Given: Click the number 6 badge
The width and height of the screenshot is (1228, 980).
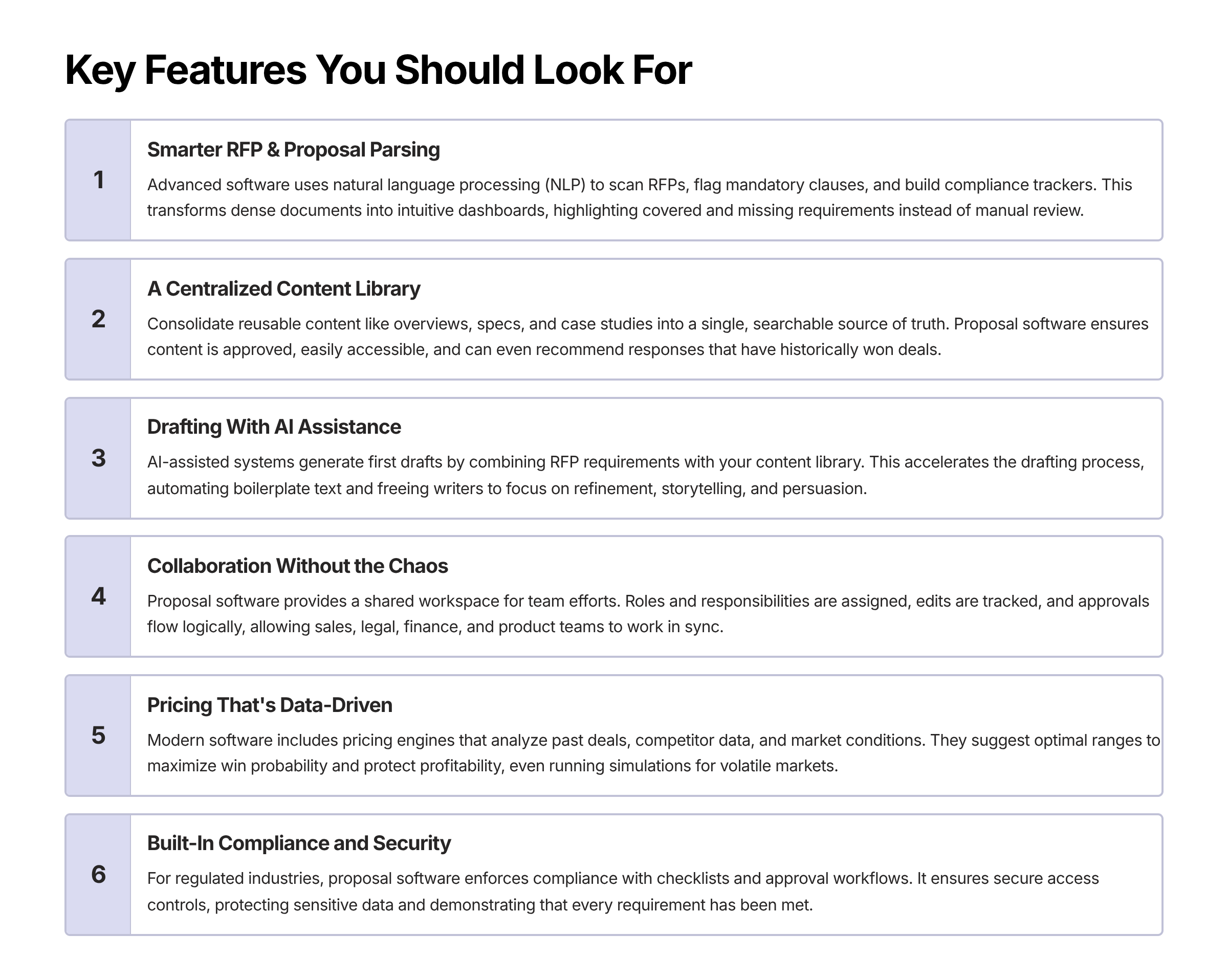Looking at the screenshot, I should tap(99, 874).
